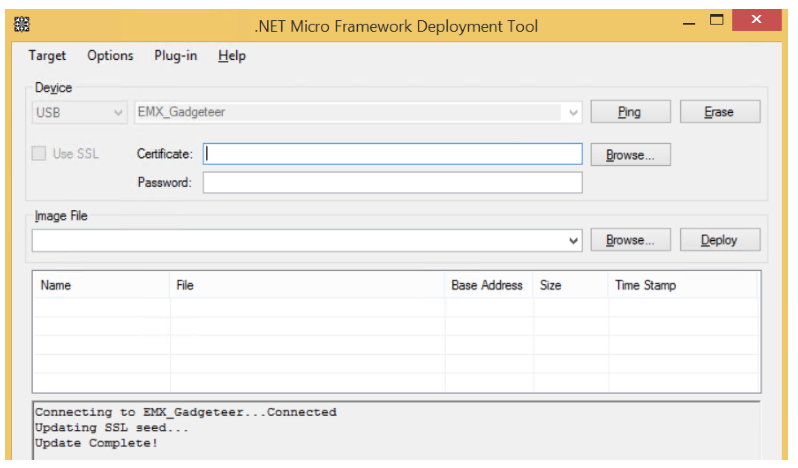Open the Options menu
Image resolution: width=798 pixels, height=468 pixels.
coord(110,55)
